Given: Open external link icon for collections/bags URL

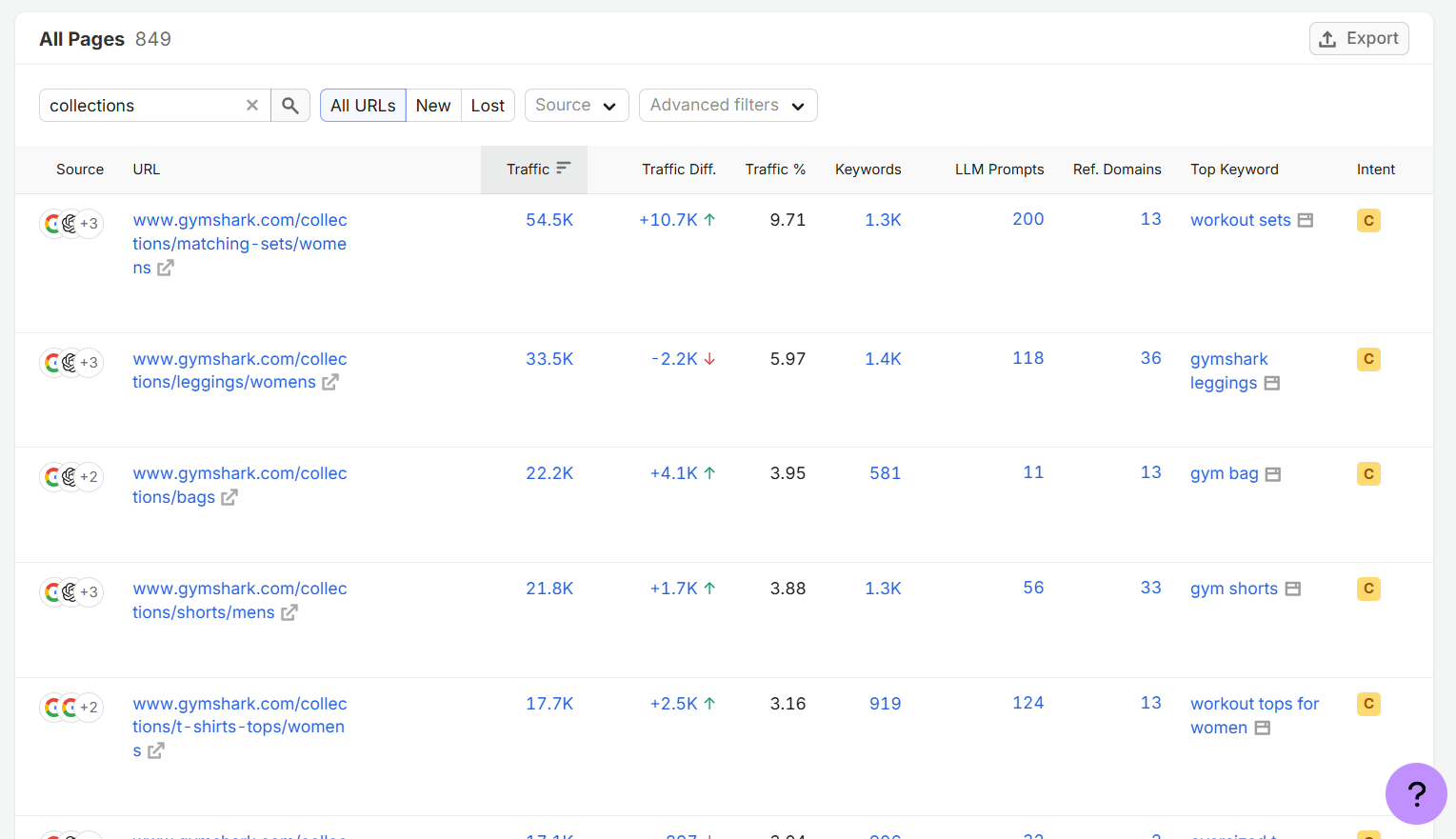Looking at the screenshot, I should point(229,498).
